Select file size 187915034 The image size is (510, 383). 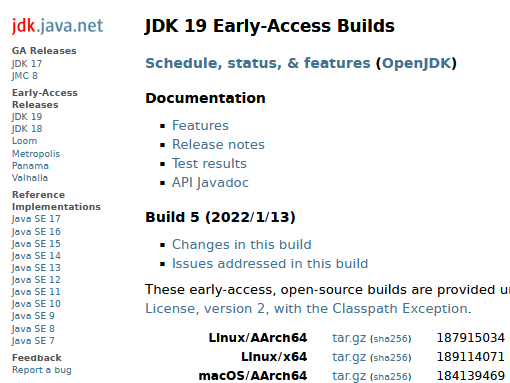pos(471,338)
